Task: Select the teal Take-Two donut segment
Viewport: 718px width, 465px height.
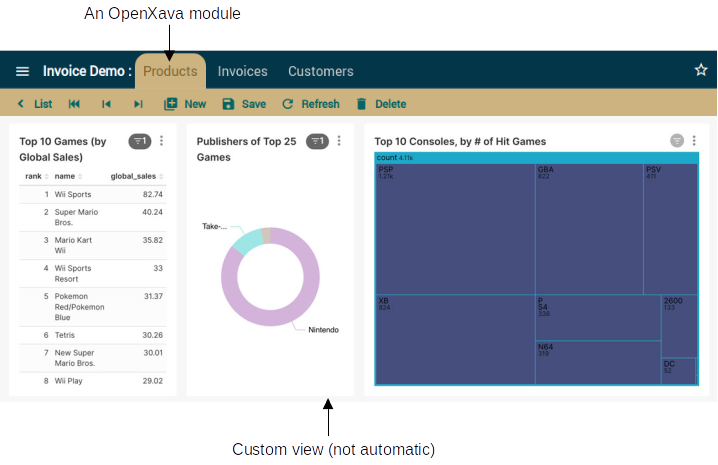Action: [248, 241]
